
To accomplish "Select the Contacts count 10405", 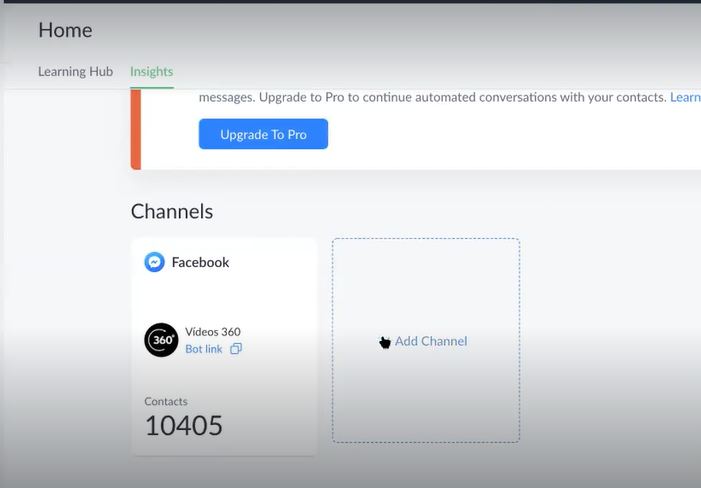I will 184,425.
